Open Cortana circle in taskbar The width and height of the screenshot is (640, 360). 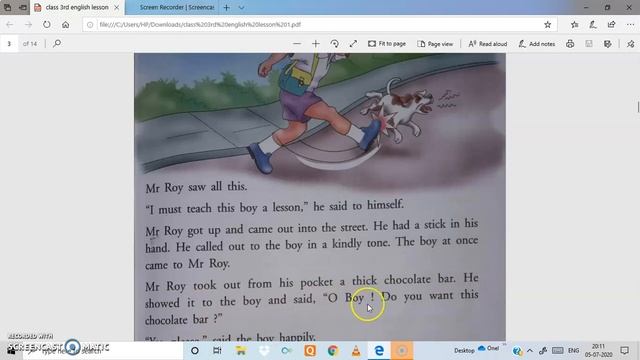coord(195,351)
